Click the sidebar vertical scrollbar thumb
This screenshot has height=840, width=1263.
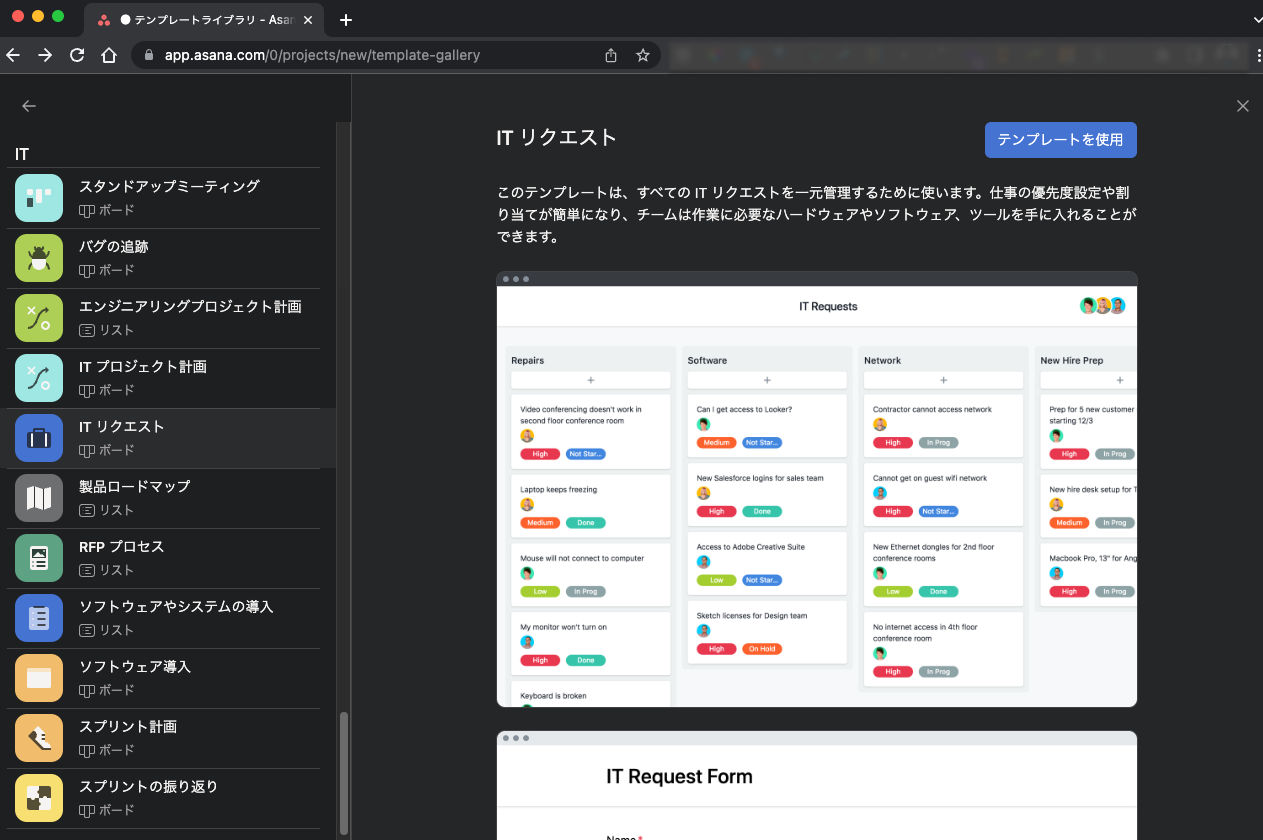(344, 772)
